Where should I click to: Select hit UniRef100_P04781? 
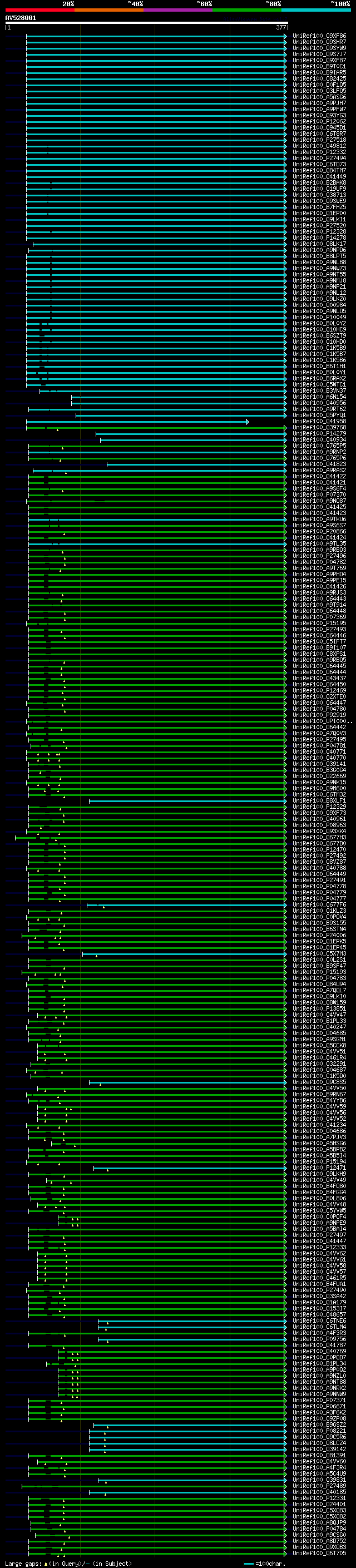point(319,746)
